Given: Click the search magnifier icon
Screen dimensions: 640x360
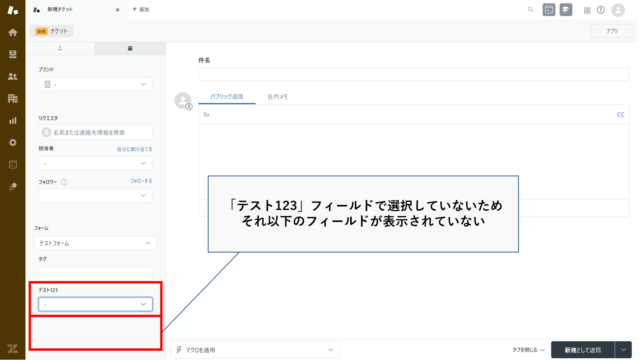Looking at the screenshot, I should (x=530, y=10).
